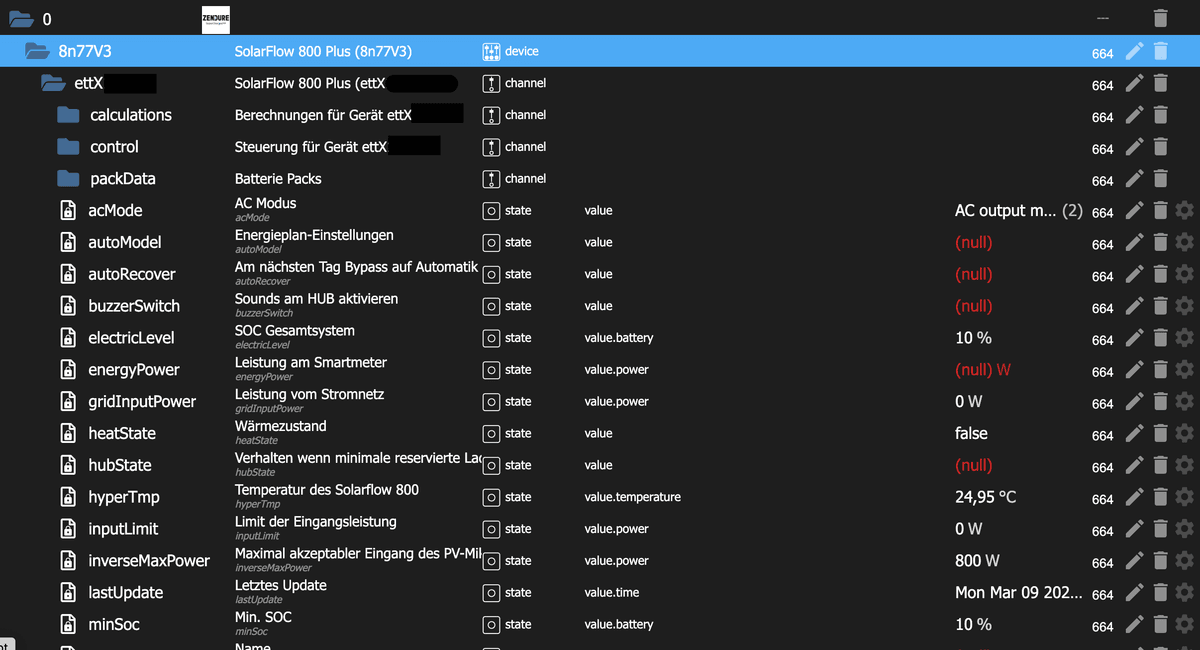1200x650 pixels.
Task: Edit the buzzerSwitch state
Action: tap(1134, 306)
